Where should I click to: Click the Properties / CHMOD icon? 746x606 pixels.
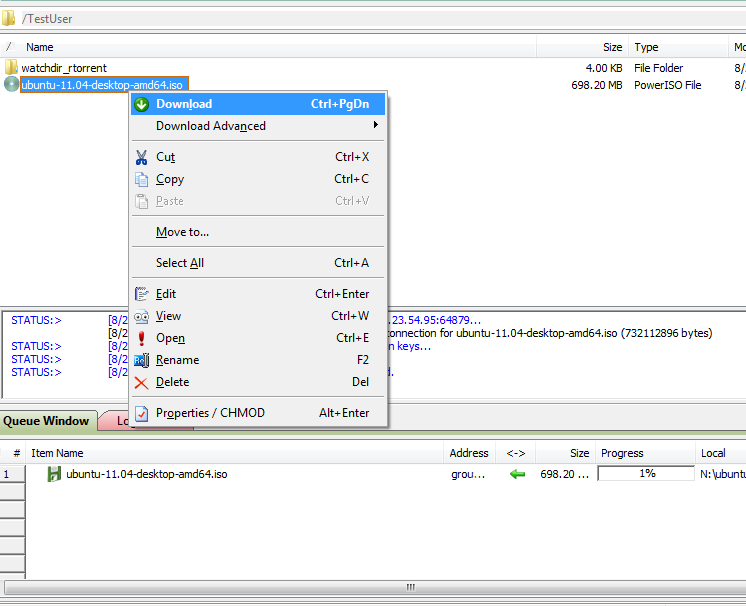point(141,413)
